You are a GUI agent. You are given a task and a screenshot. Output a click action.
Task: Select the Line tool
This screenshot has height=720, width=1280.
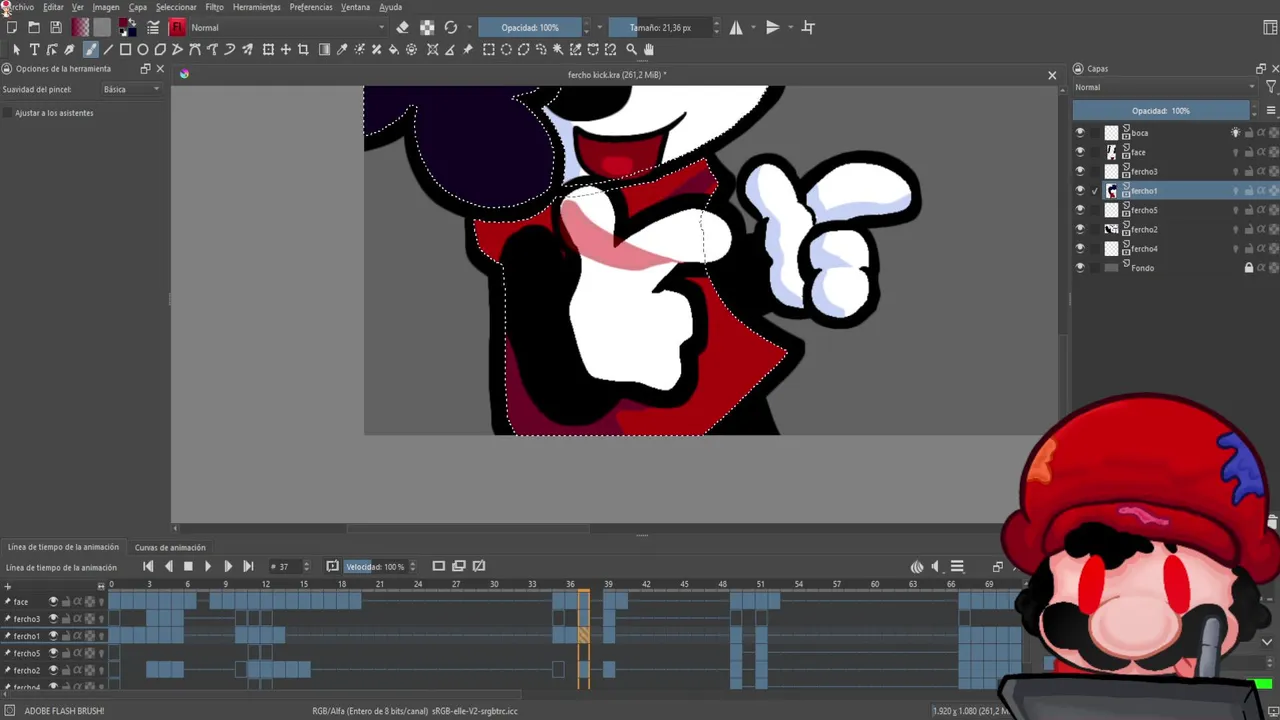click(x=108, y=49)
